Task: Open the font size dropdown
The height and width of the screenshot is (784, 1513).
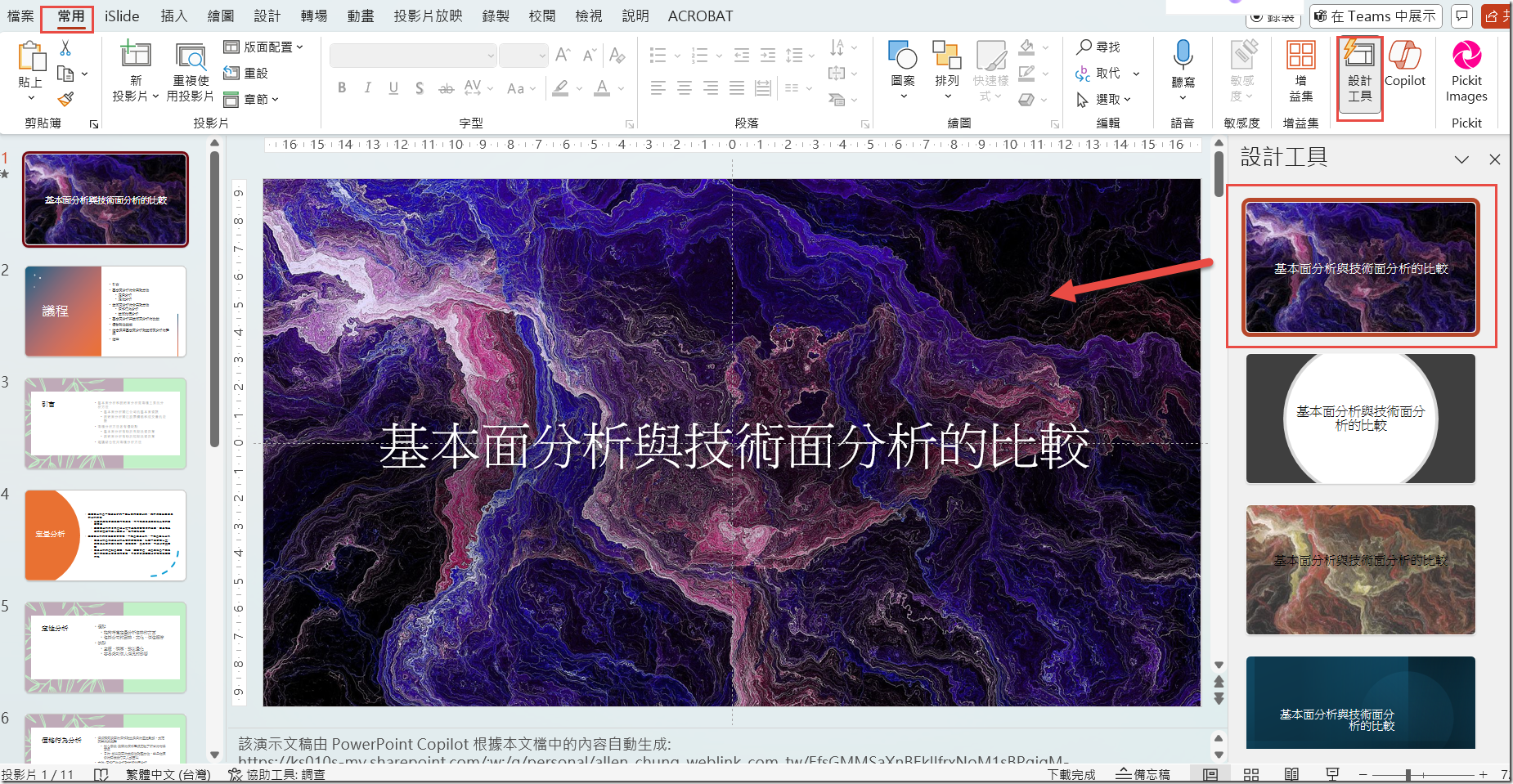Action: [x=542, y=56]
